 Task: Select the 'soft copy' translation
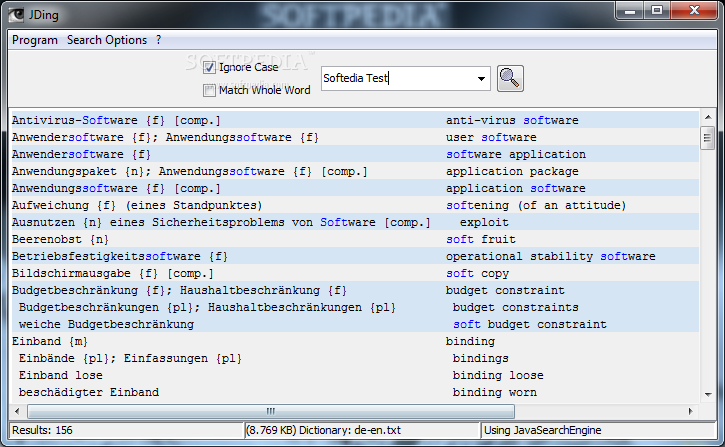click(477, 274)
